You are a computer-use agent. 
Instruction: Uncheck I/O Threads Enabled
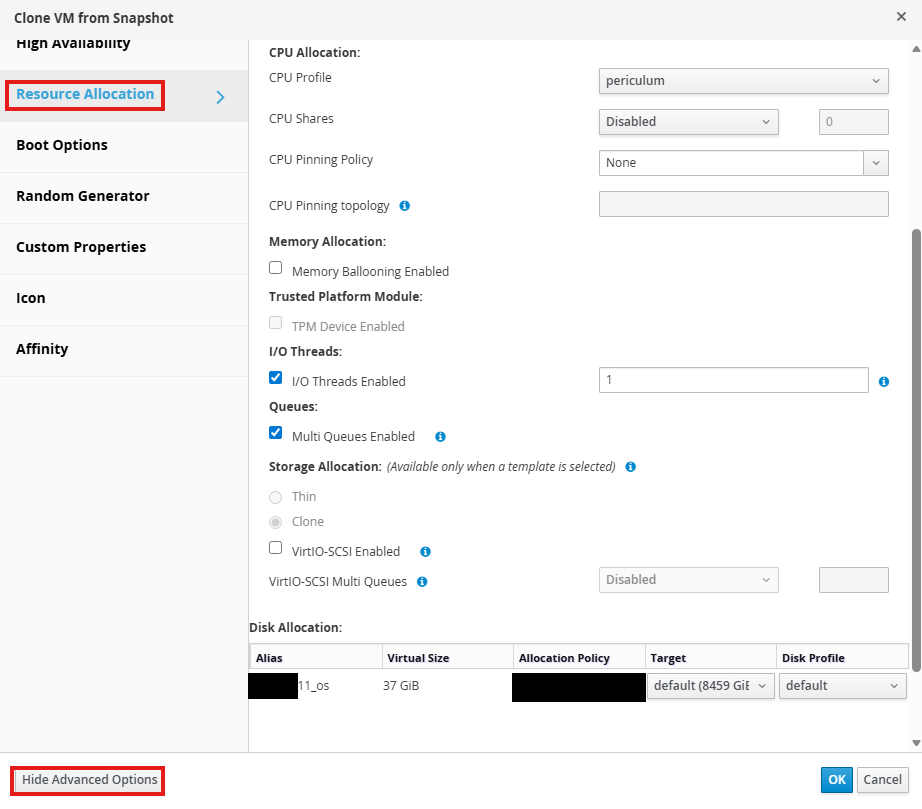point(276,378)
